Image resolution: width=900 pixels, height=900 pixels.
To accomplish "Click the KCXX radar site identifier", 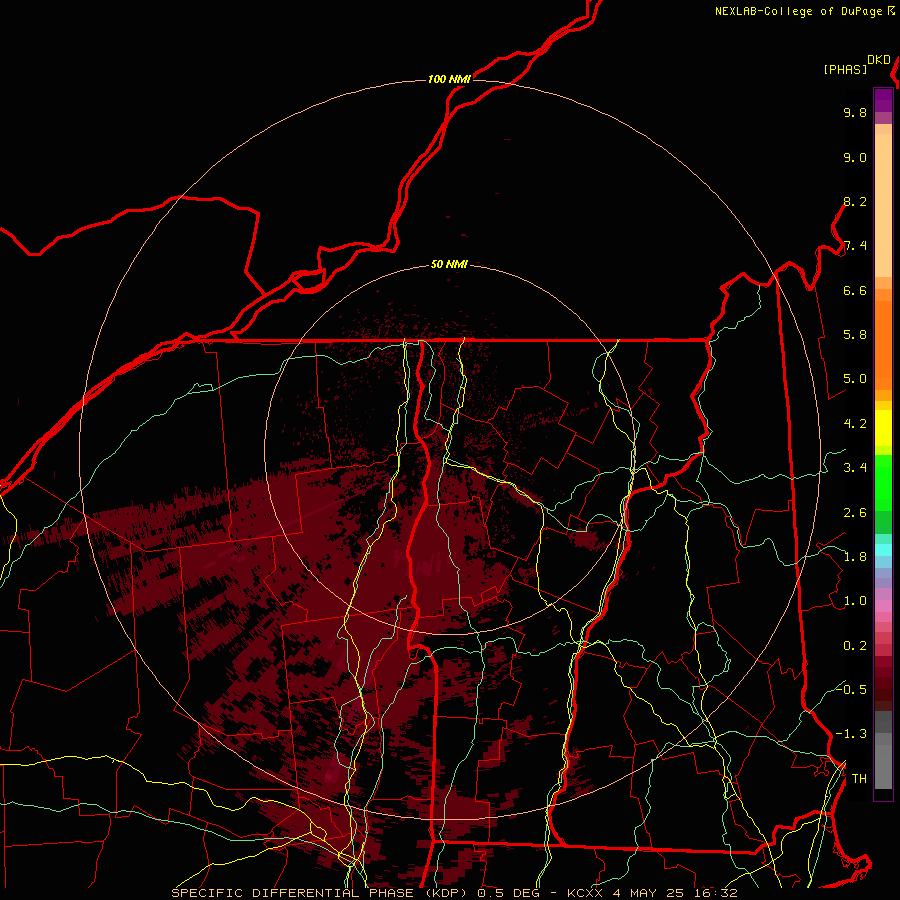I will (585, 893).
